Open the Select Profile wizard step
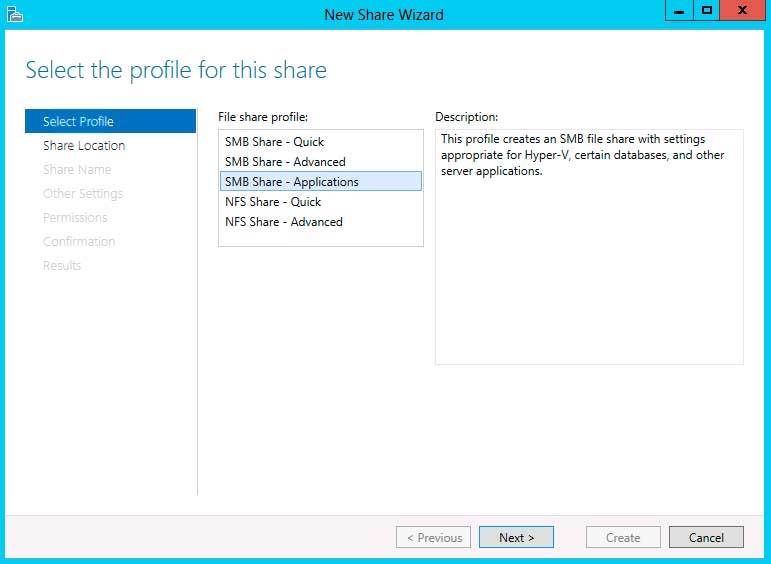The height and width of the screenshot is (564, 771). [x=110, y=121]
